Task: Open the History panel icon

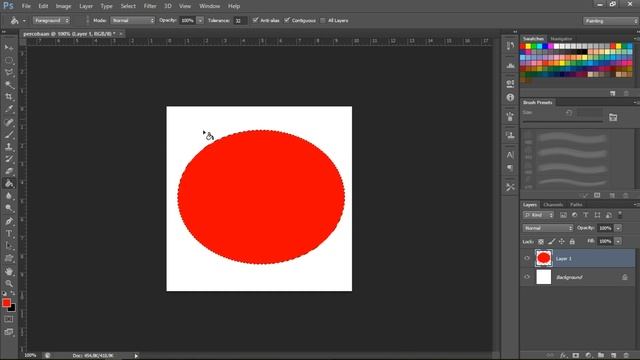Action: [x=510, y=46]
